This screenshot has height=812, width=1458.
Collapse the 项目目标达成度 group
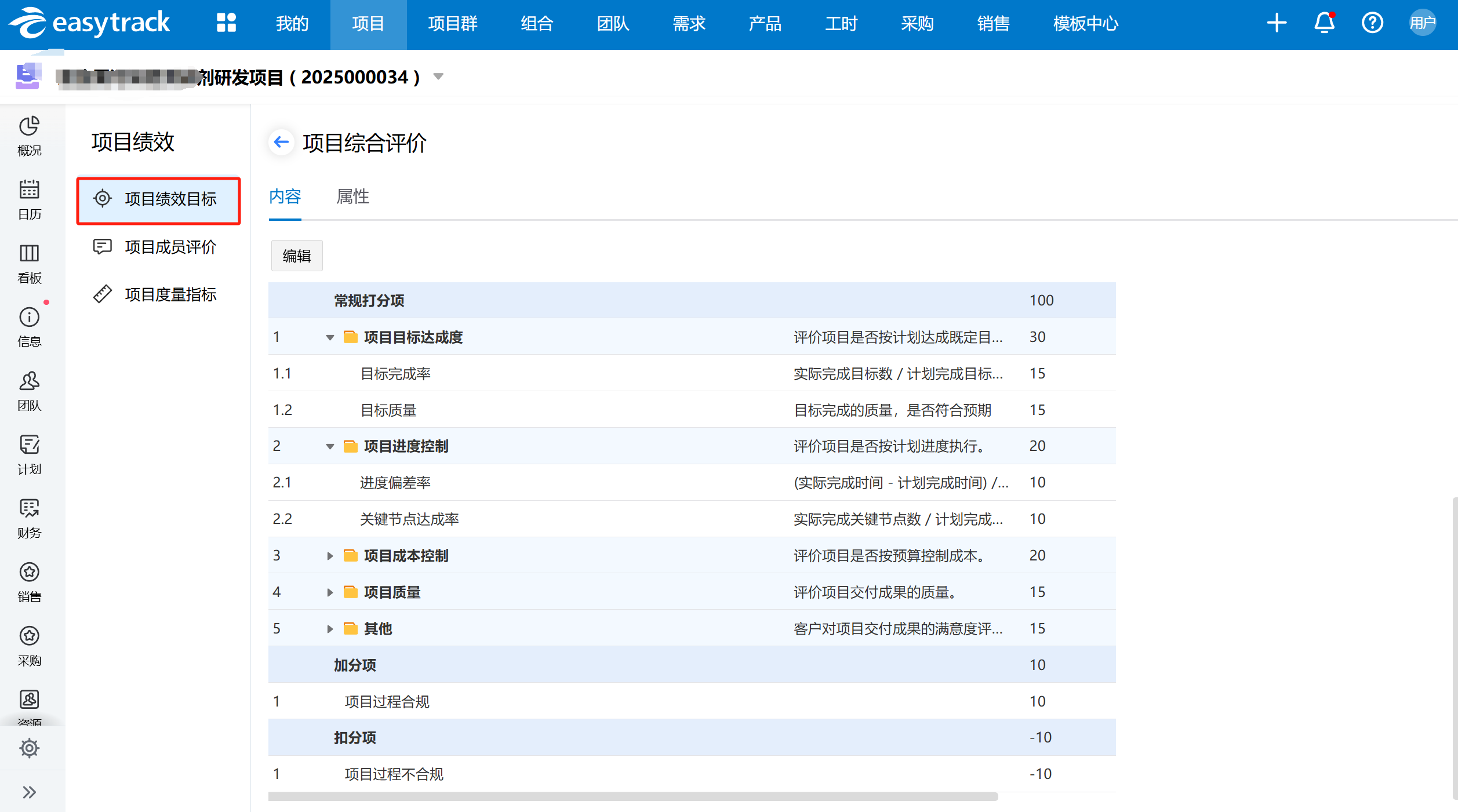coord(330,337)
